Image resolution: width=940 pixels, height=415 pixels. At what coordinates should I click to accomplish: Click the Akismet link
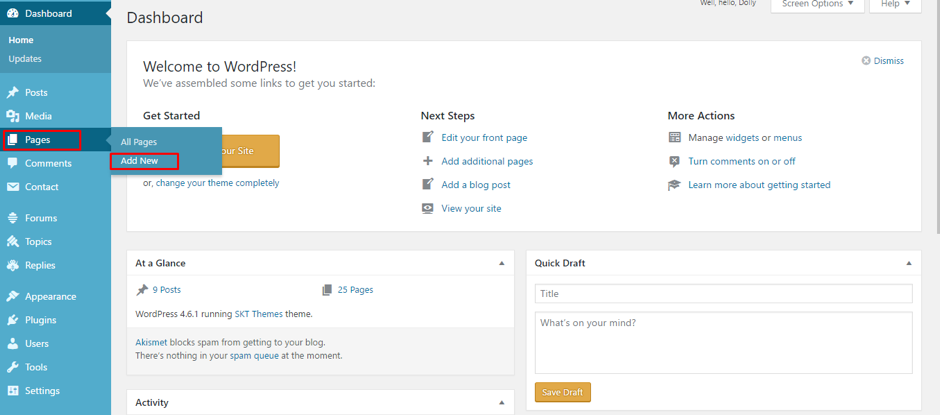point(151,343)
